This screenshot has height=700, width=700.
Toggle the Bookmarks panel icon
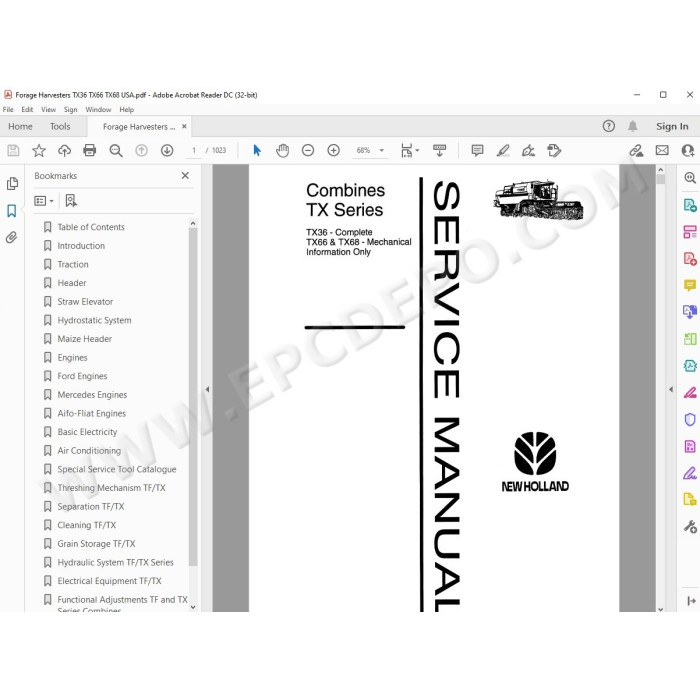point(12,211)
